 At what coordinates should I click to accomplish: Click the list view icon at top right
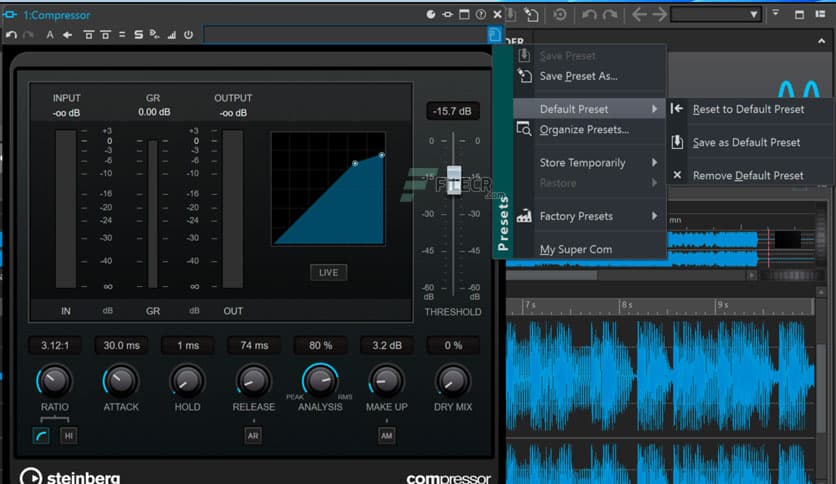[x=821, y=14]
